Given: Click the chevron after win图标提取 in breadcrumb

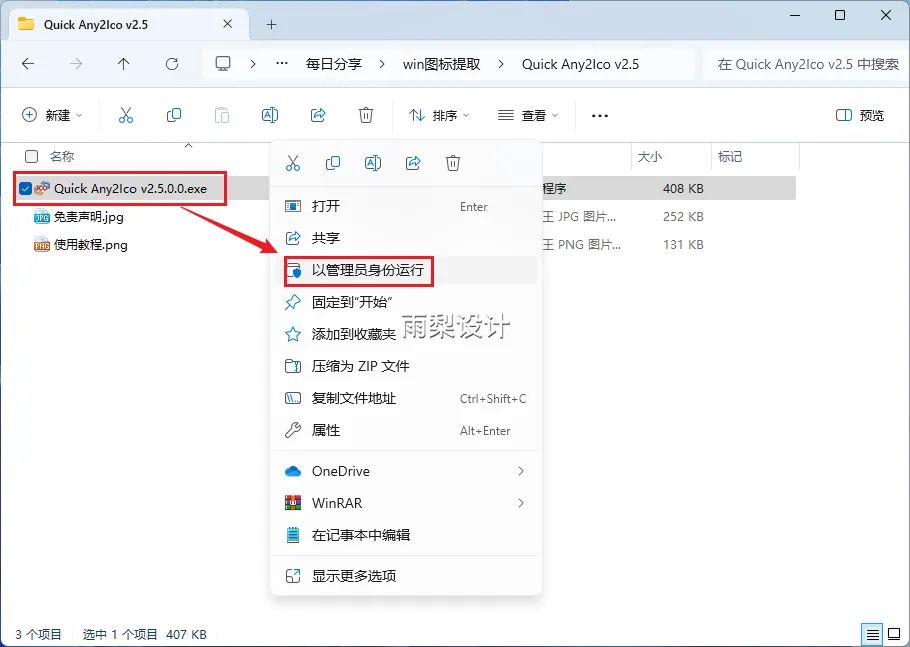Looking at the screenshot, I should pos(501,64).
